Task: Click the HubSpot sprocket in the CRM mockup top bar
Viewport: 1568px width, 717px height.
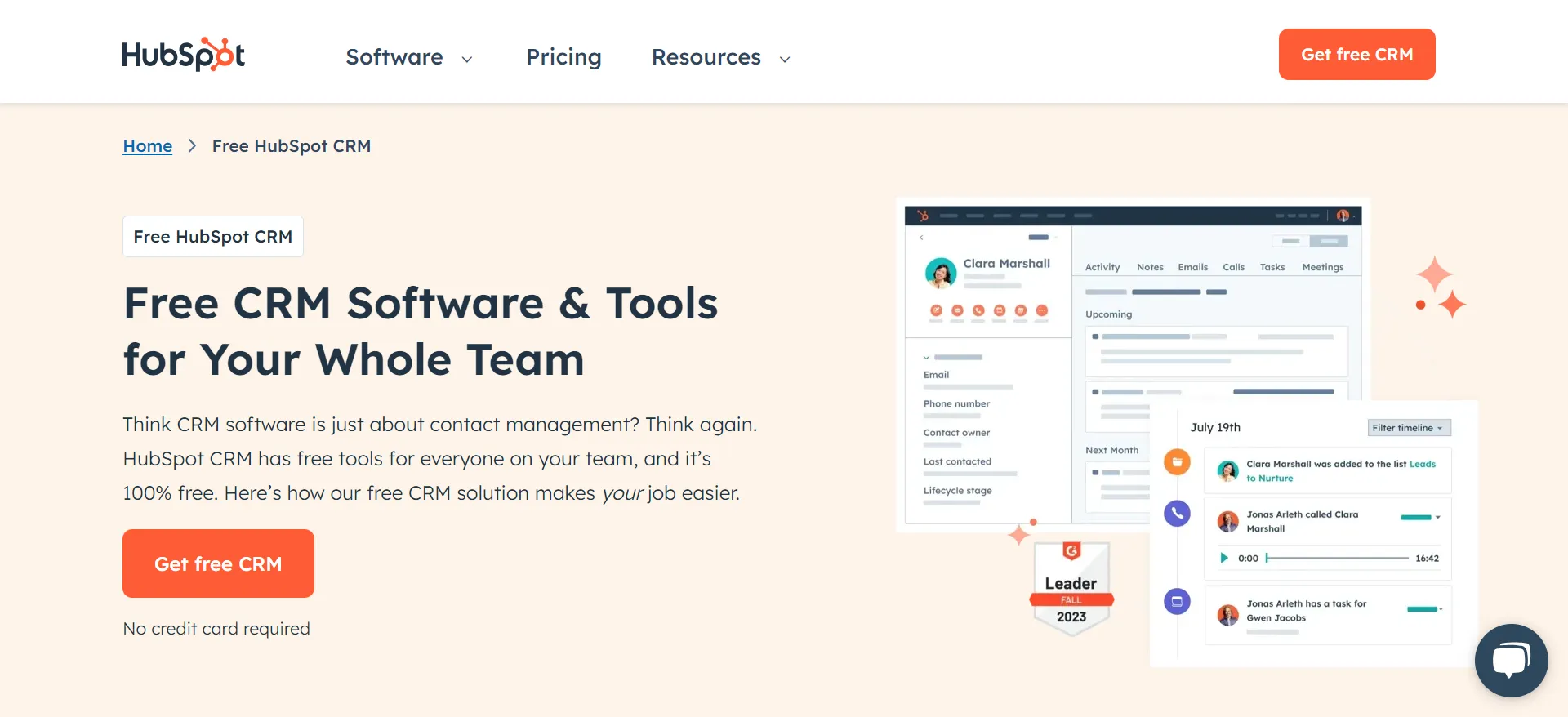Action: [x=923, y=216]
